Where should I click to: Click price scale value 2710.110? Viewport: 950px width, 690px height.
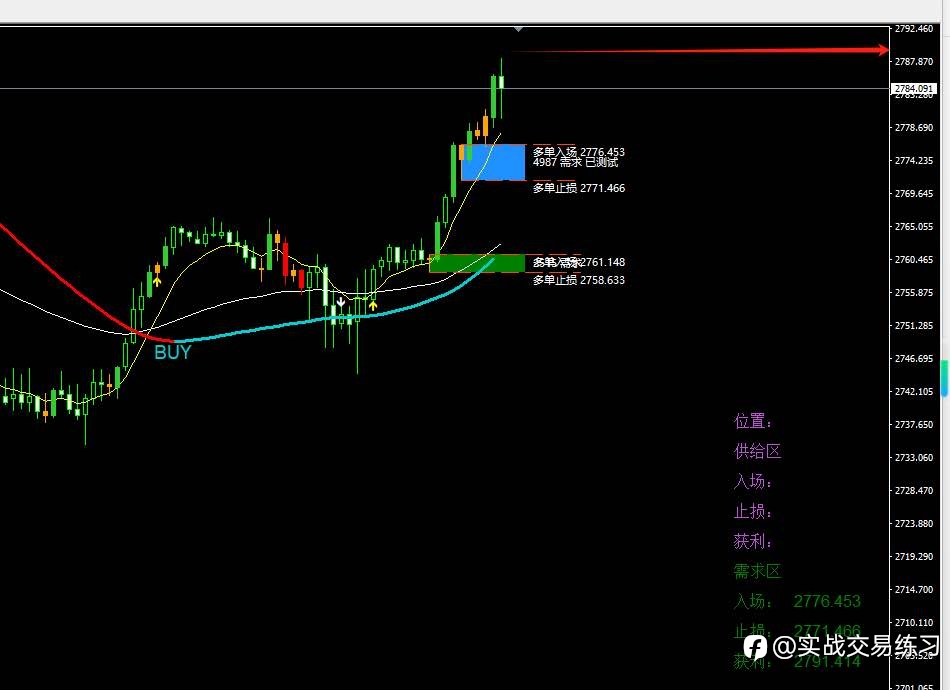pos(914,622)
